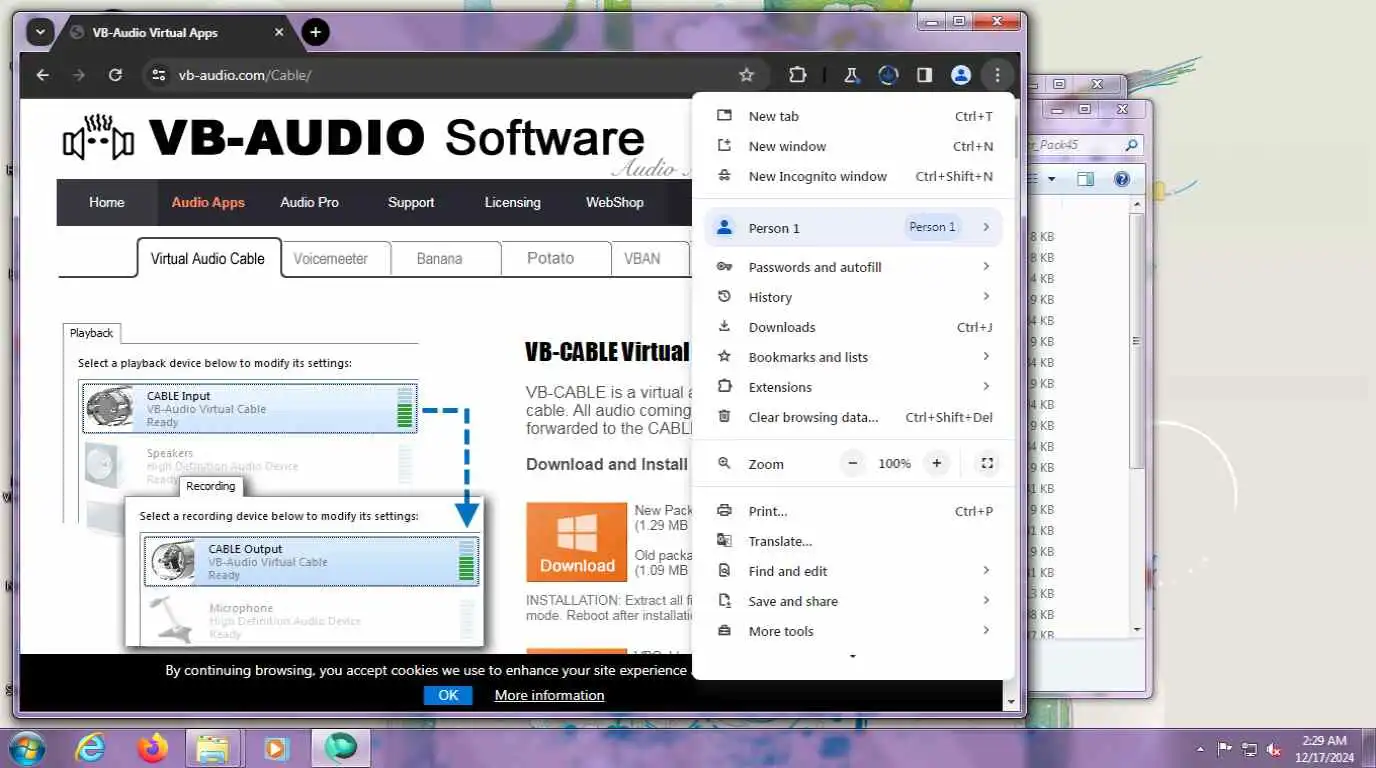This screenshot has height=768, width=1376.
Task: Expand the History submenu
Action: point(854,297)
